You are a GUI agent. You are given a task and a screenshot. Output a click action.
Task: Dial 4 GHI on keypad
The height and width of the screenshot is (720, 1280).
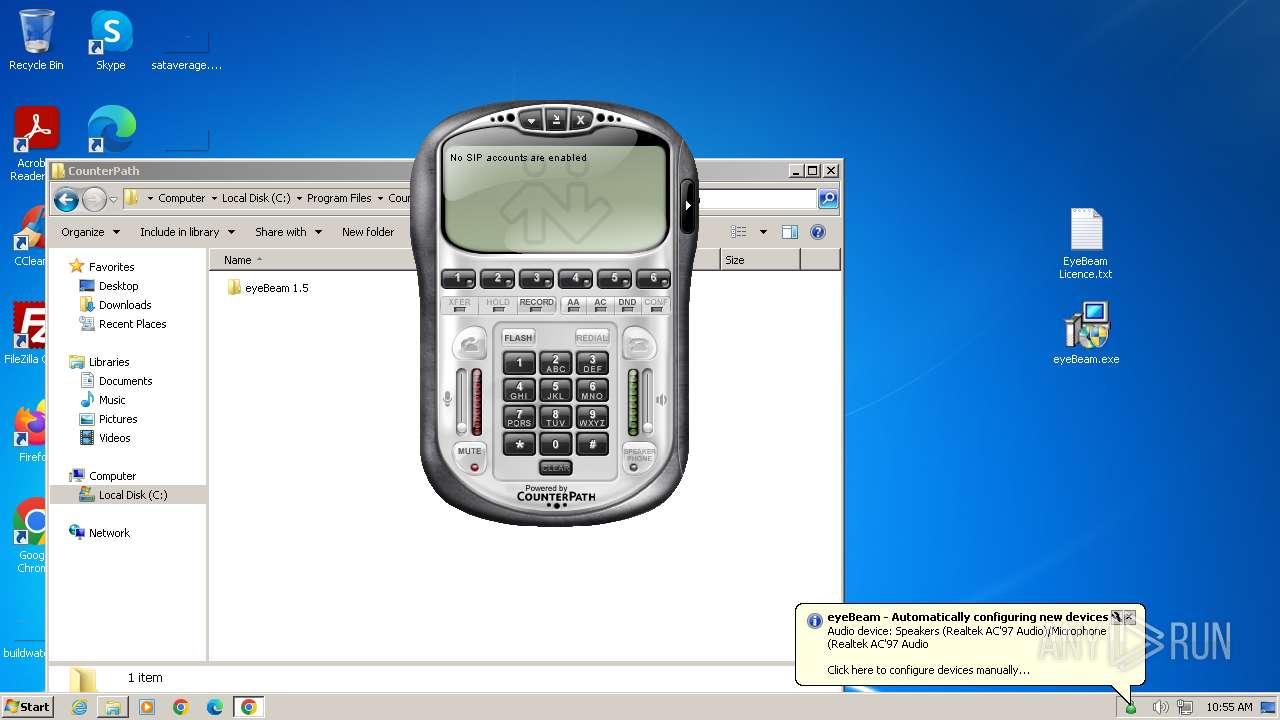pos(519,390)
